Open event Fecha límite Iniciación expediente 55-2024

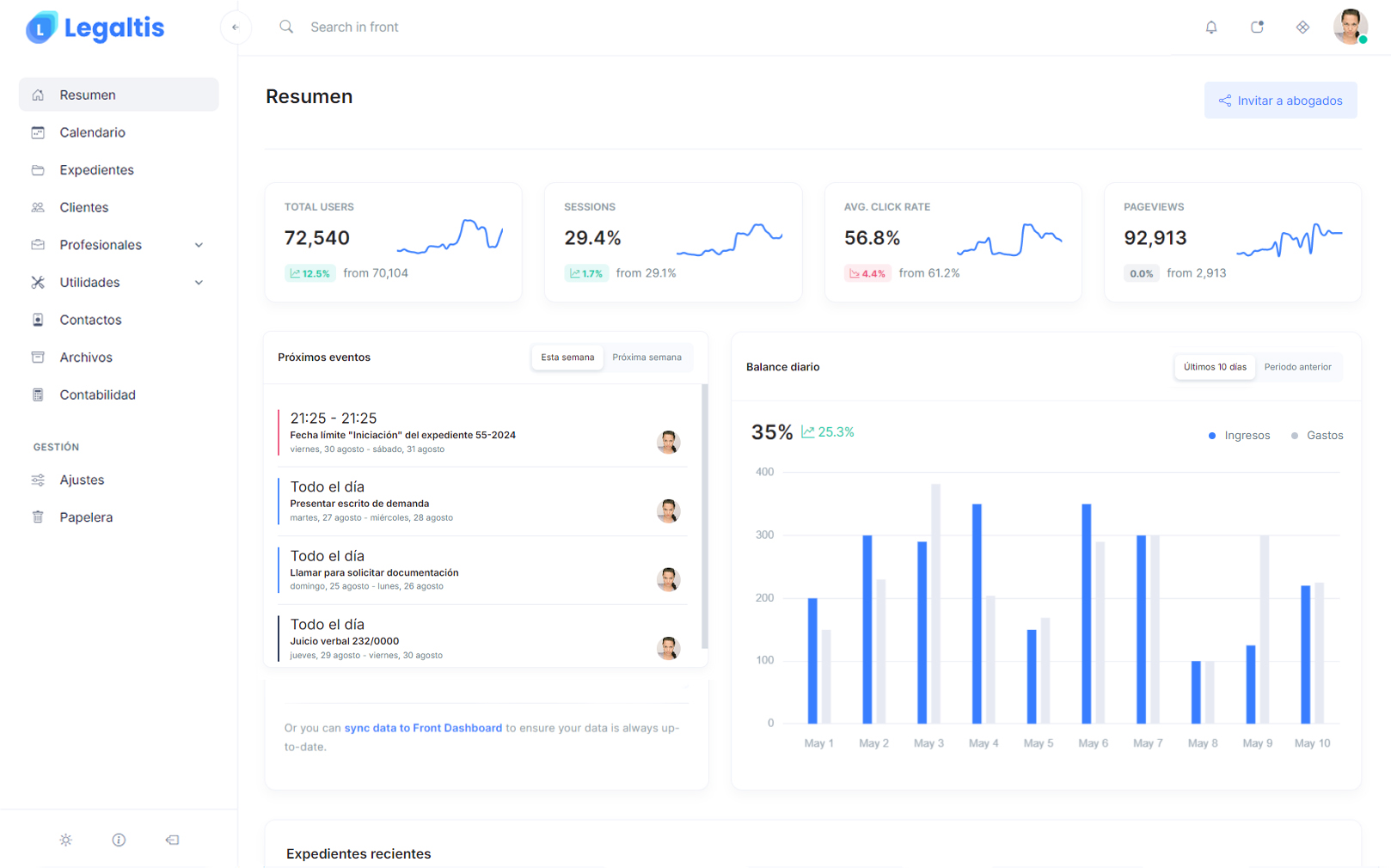(483, 433)
